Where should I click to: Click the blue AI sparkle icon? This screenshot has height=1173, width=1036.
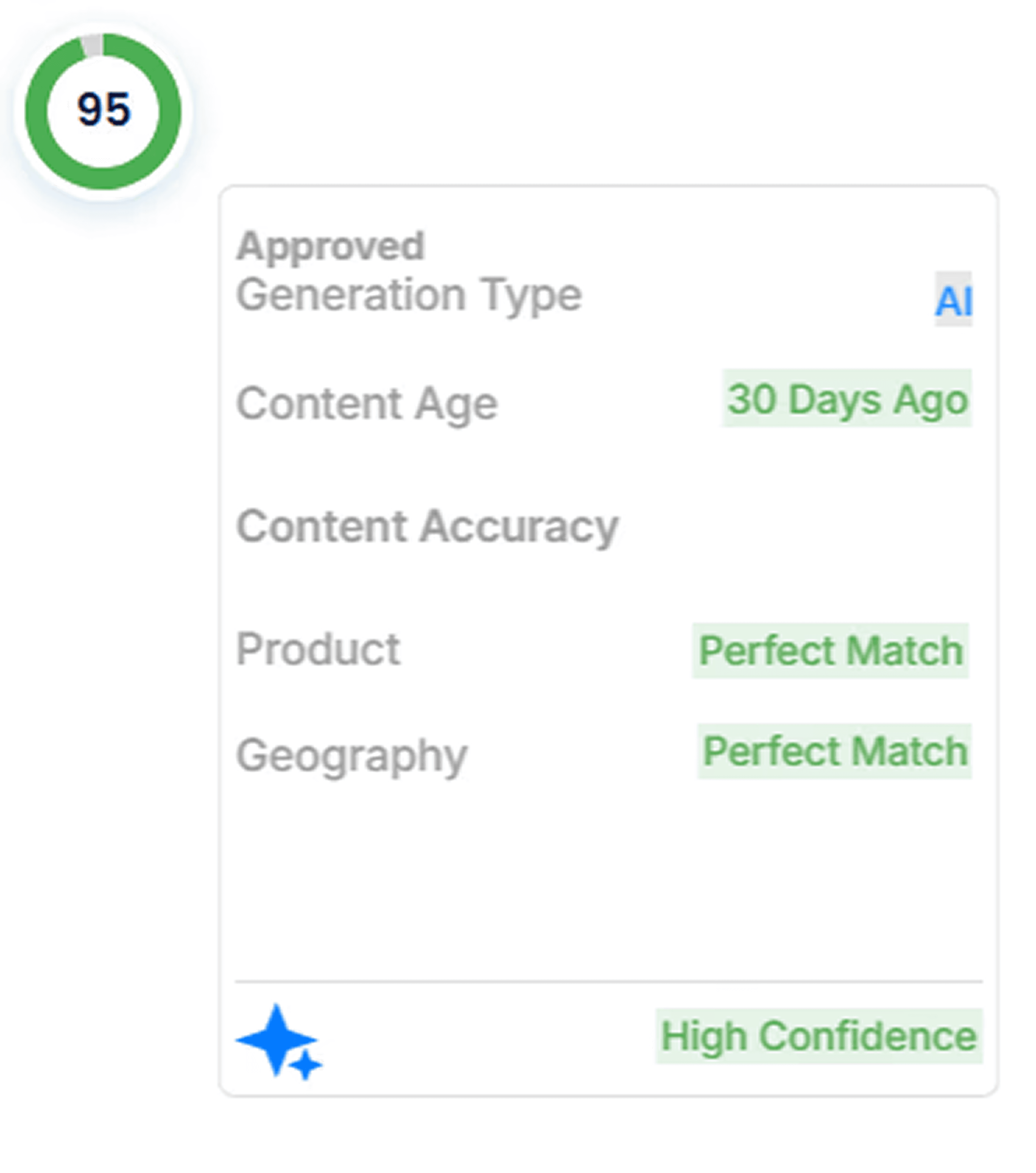click(279, 1041)
